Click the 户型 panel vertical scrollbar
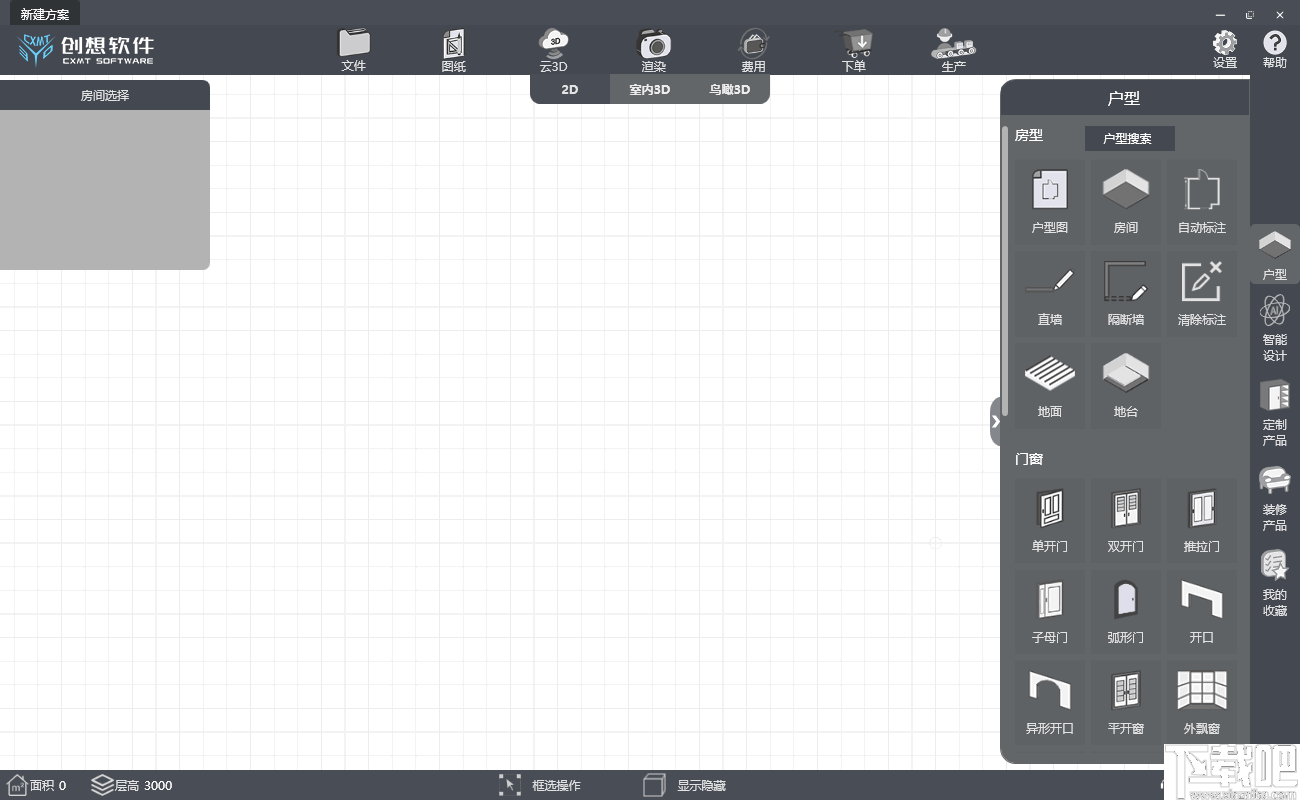Image resolution: width=1300 pixels, height=800 pixels. pos(1005,270)
